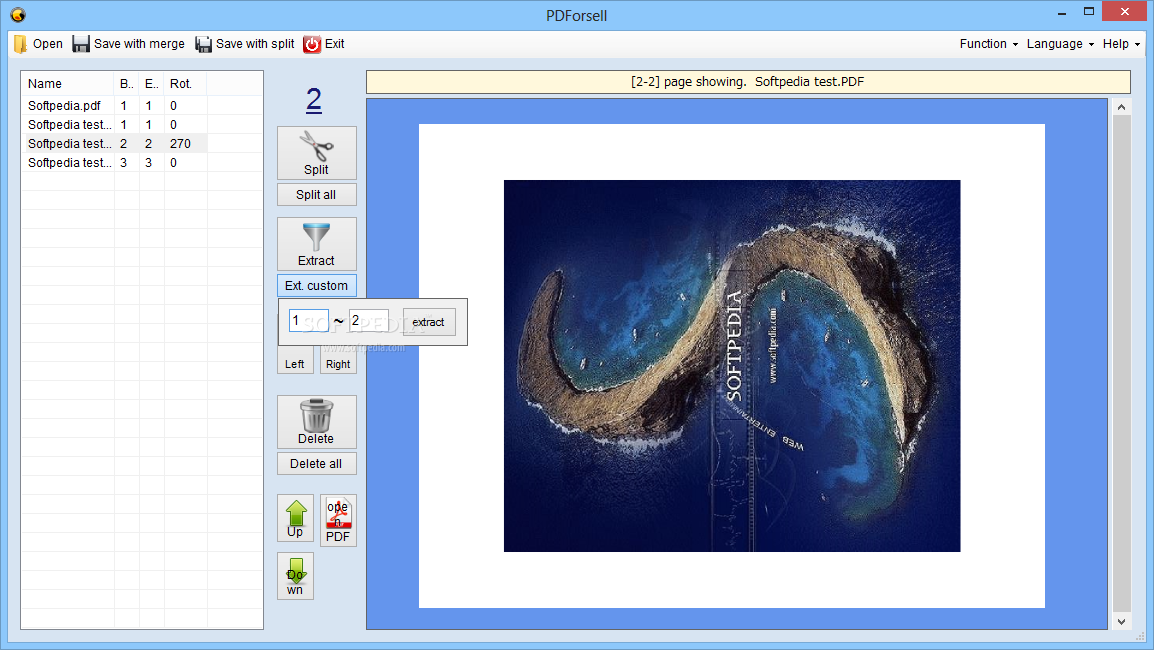Exit the app via red power icon

pyautogui.click(x=312, y=44)
